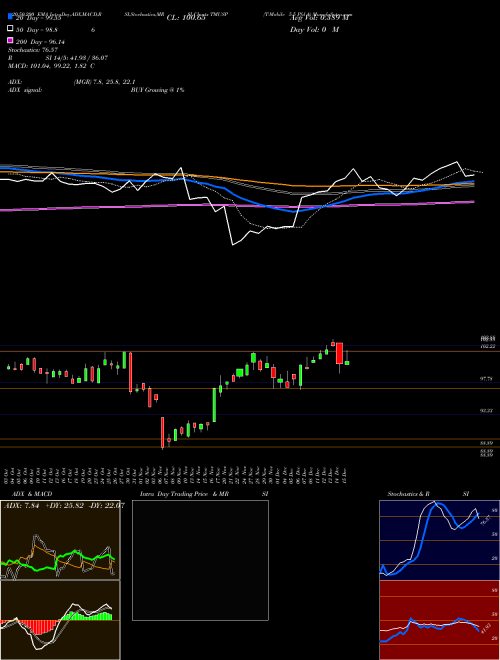Viewport: 500px width, 660px height.
Task: Click the tall green candlestick in mid-November
Action: tap(214, 405)
